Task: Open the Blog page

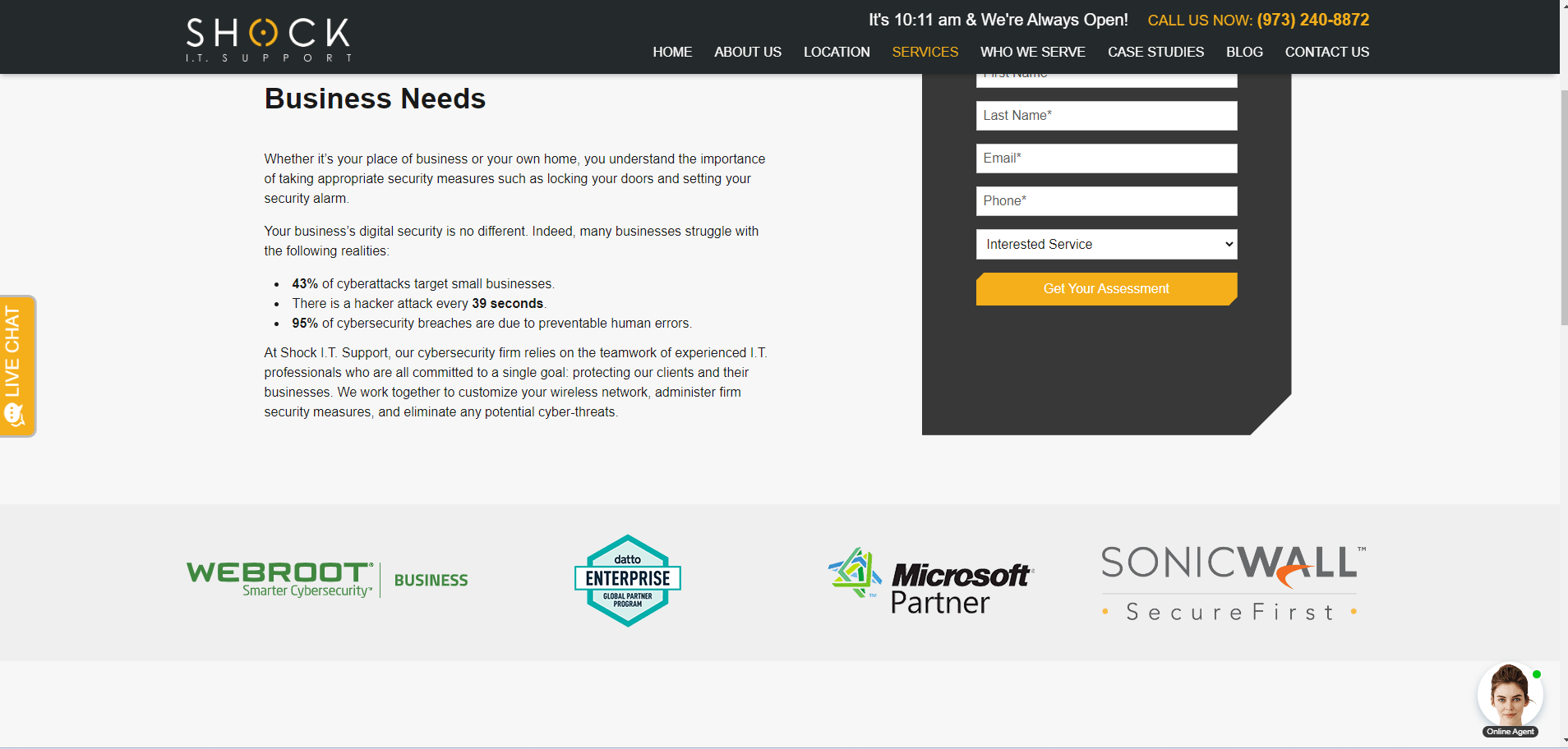Action: [x=1244, y=52]
